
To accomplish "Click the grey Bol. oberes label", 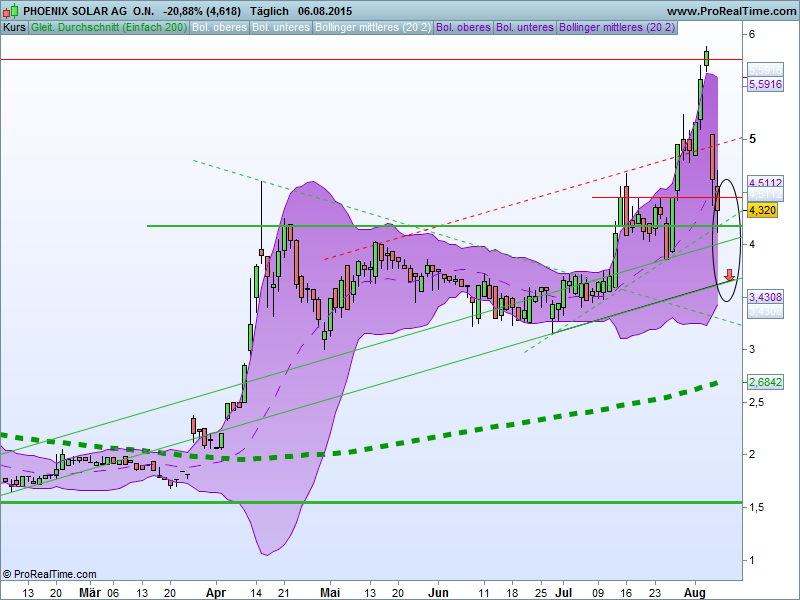I will (219, 27).
